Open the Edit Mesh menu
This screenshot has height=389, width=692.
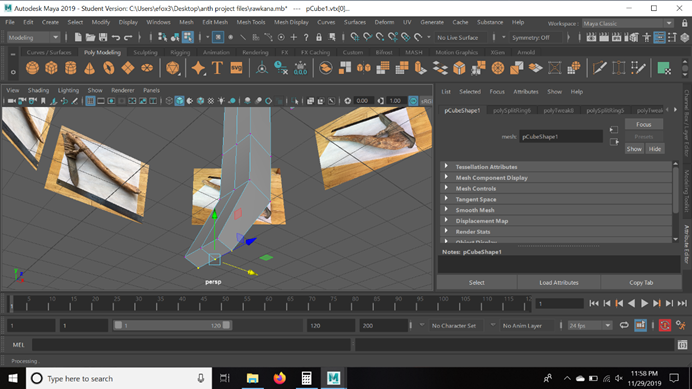215,22
